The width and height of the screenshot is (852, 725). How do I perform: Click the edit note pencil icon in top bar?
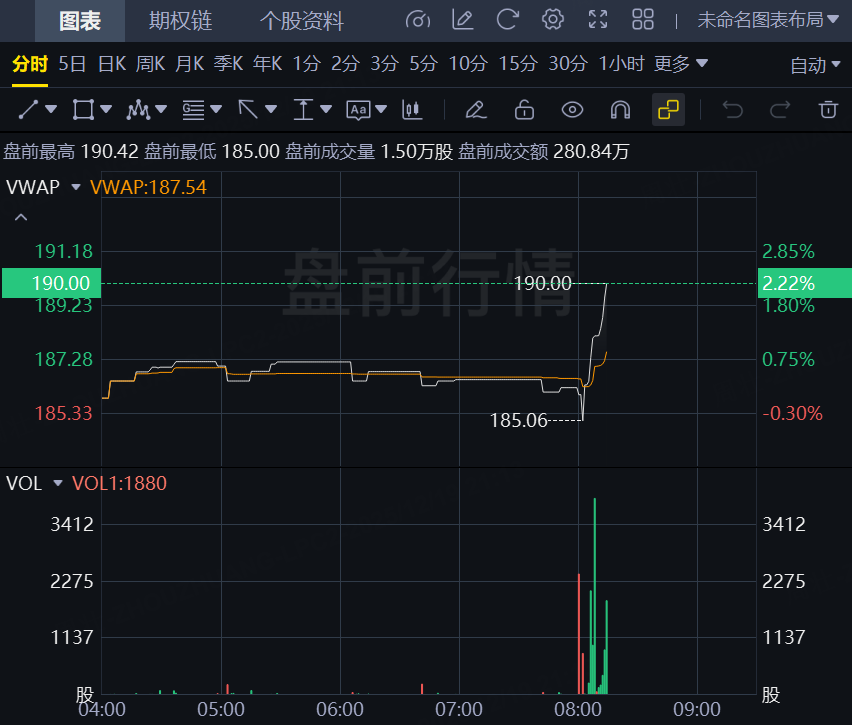[x=462, y=20]
